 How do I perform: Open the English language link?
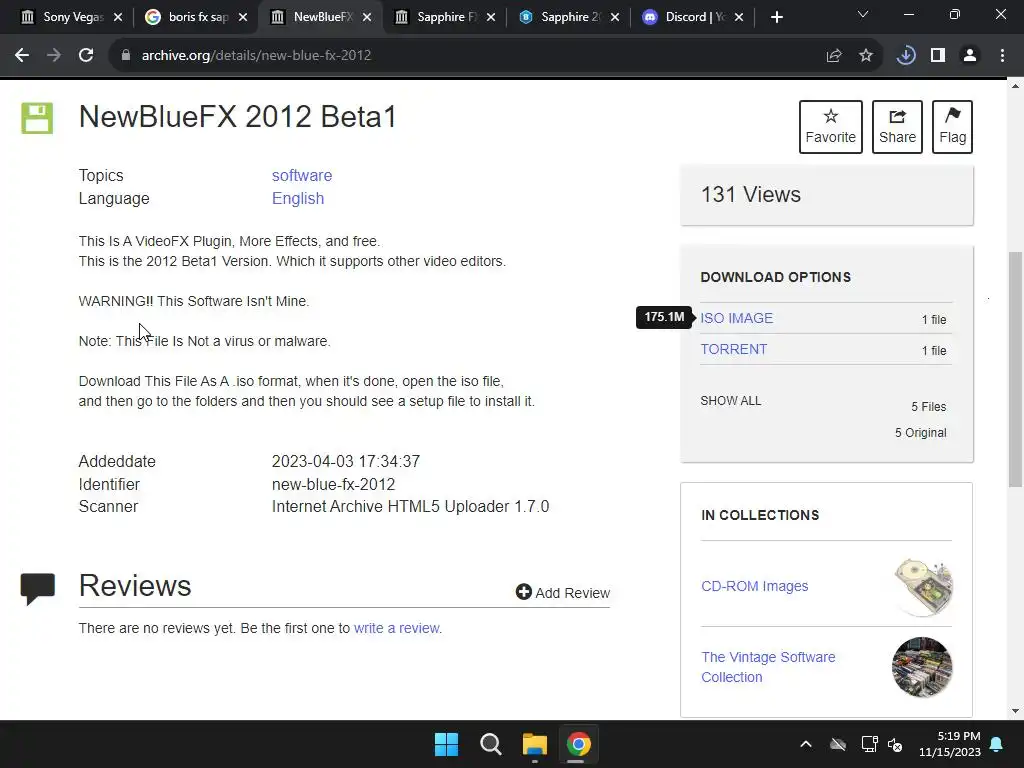298,199
